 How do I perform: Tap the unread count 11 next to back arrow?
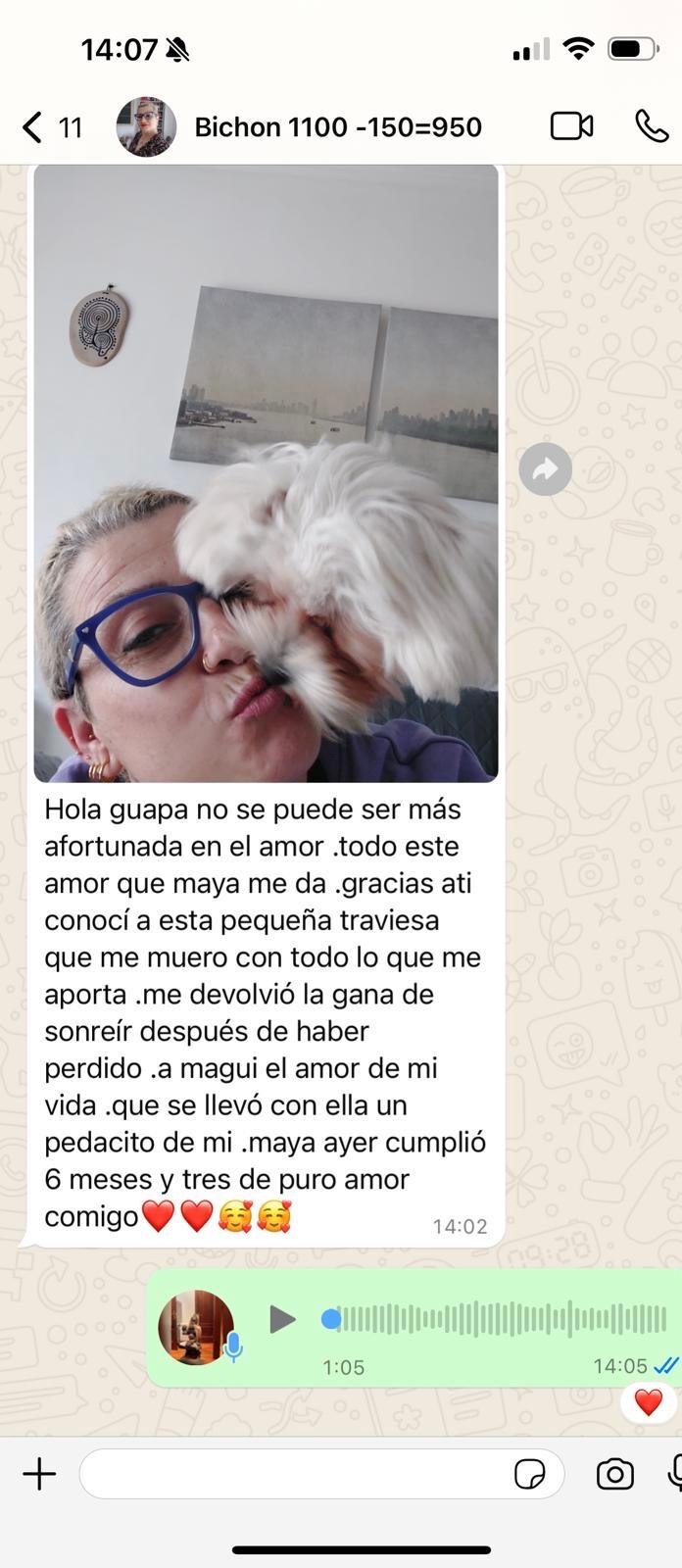coord(71,127)
